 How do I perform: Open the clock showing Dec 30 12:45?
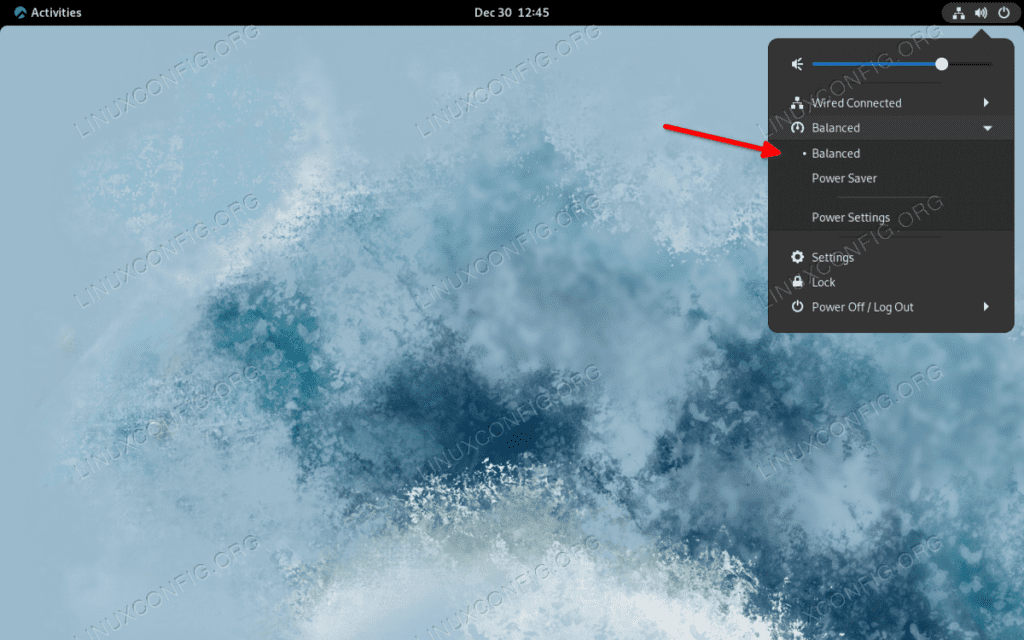pyautogui.click(x=511, y=12)
